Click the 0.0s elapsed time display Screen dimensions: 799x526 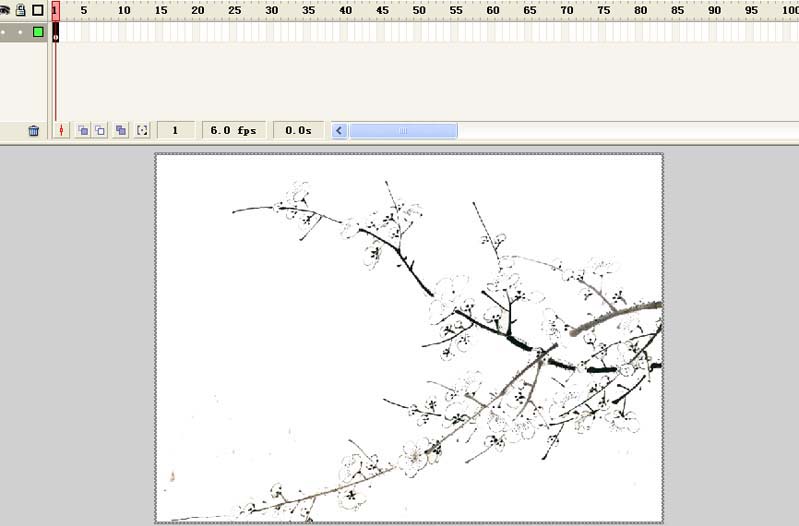(x=299, y=130)
